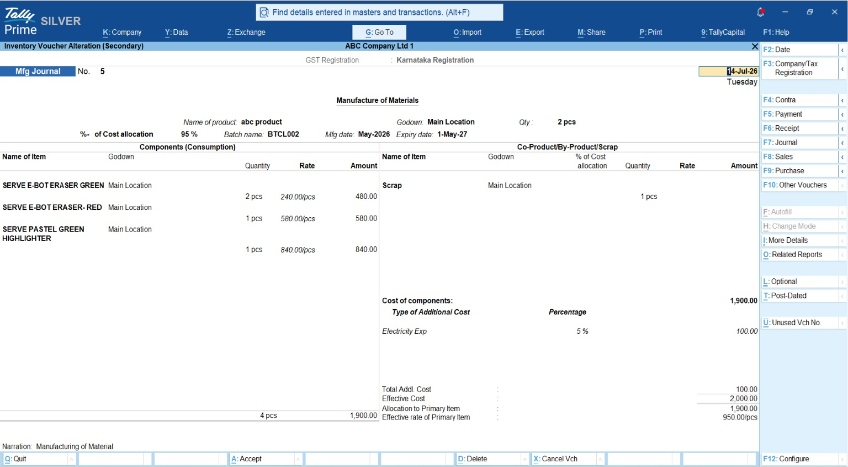Switch to F5: Payment voucher
The width and height of the screenshot is (848, 467).
tap(800, 114)
